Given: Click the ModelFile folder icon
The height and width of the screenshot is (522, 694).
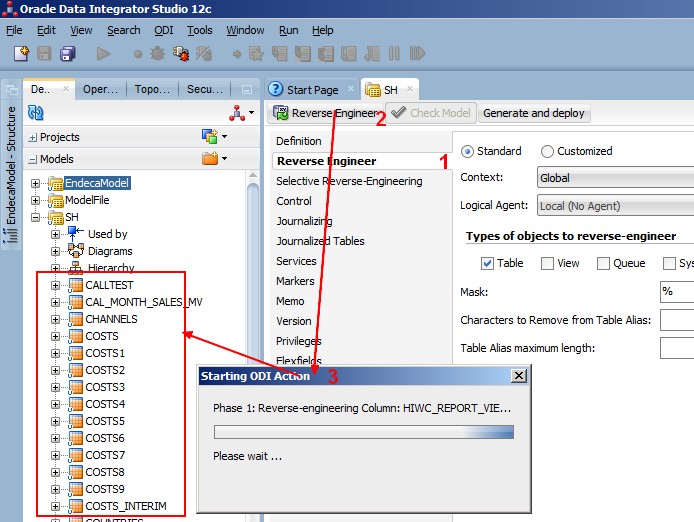Looking at the screenshot, I should [x=56, y=200].
